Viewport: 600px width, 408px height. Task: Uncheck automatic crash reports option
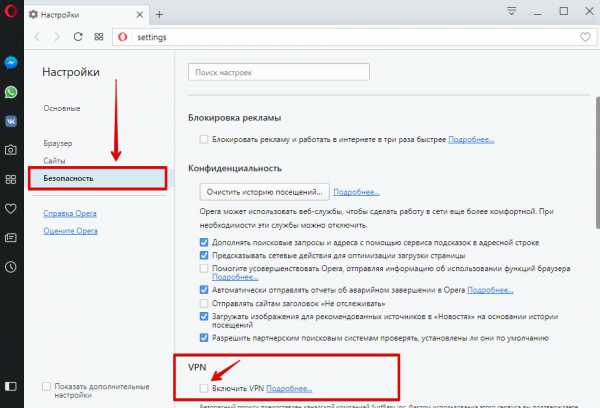click(x=204, y=290)
